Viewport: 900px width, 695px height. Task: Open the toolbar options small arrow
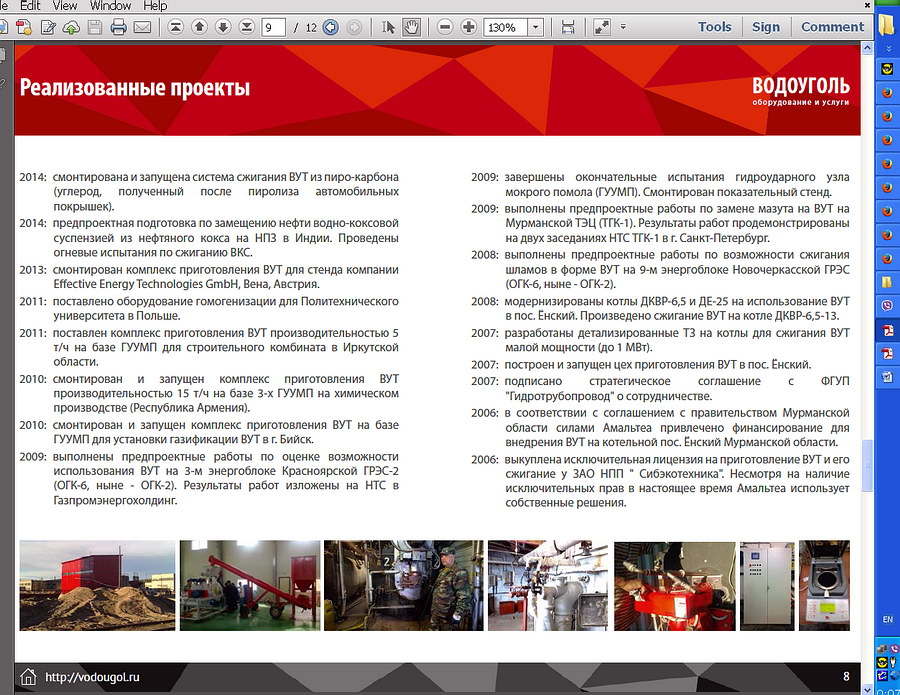(x=623, y=26)
